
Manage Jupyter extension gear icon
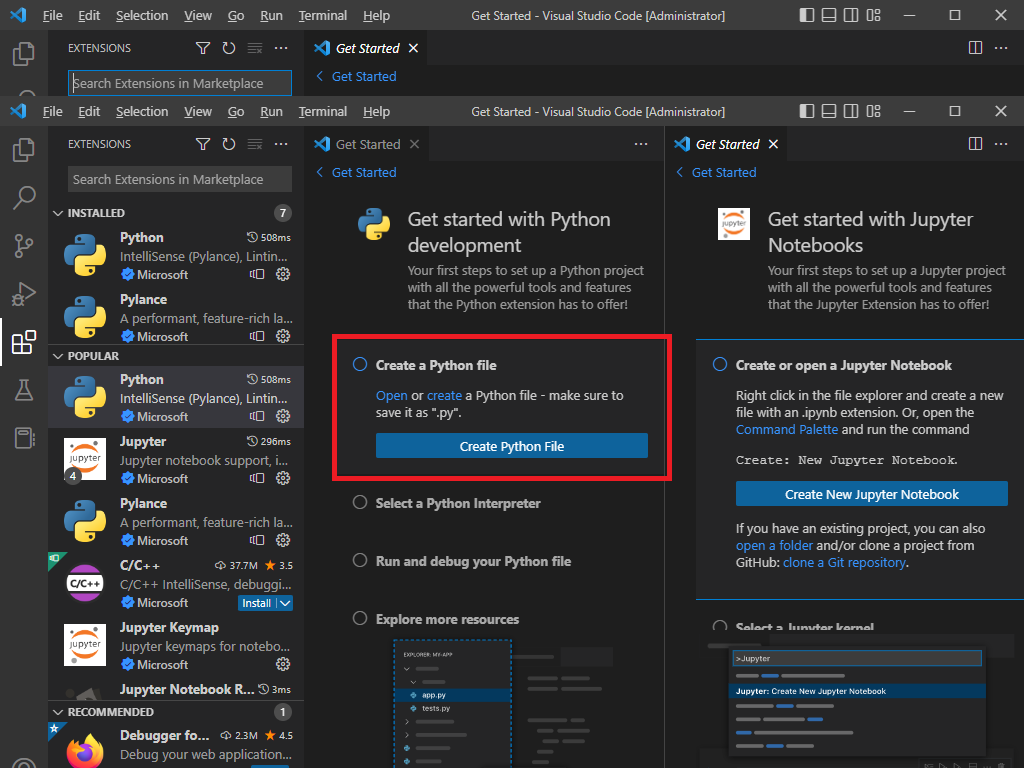pyautogui.click(x=283, y=478)
